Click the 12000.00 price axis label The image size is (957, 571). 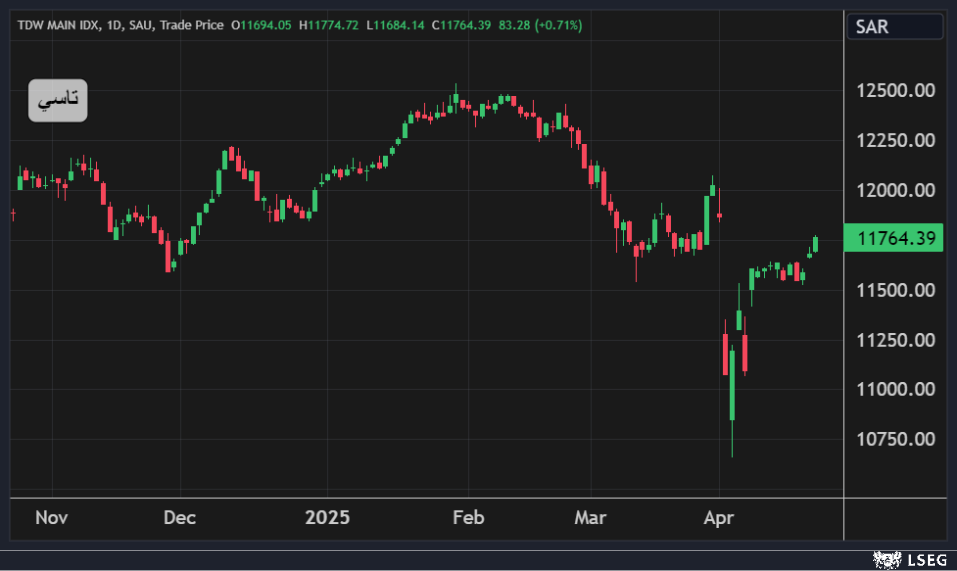point(895,190)
